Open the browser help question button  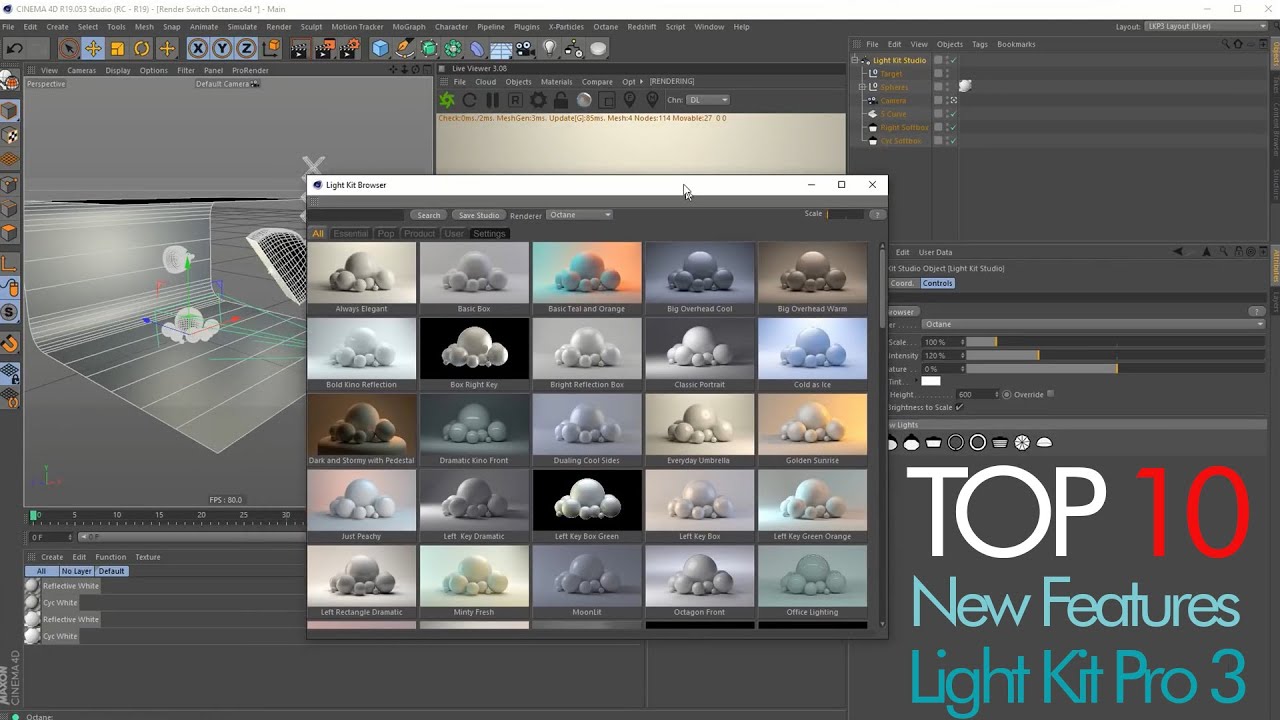877,214
